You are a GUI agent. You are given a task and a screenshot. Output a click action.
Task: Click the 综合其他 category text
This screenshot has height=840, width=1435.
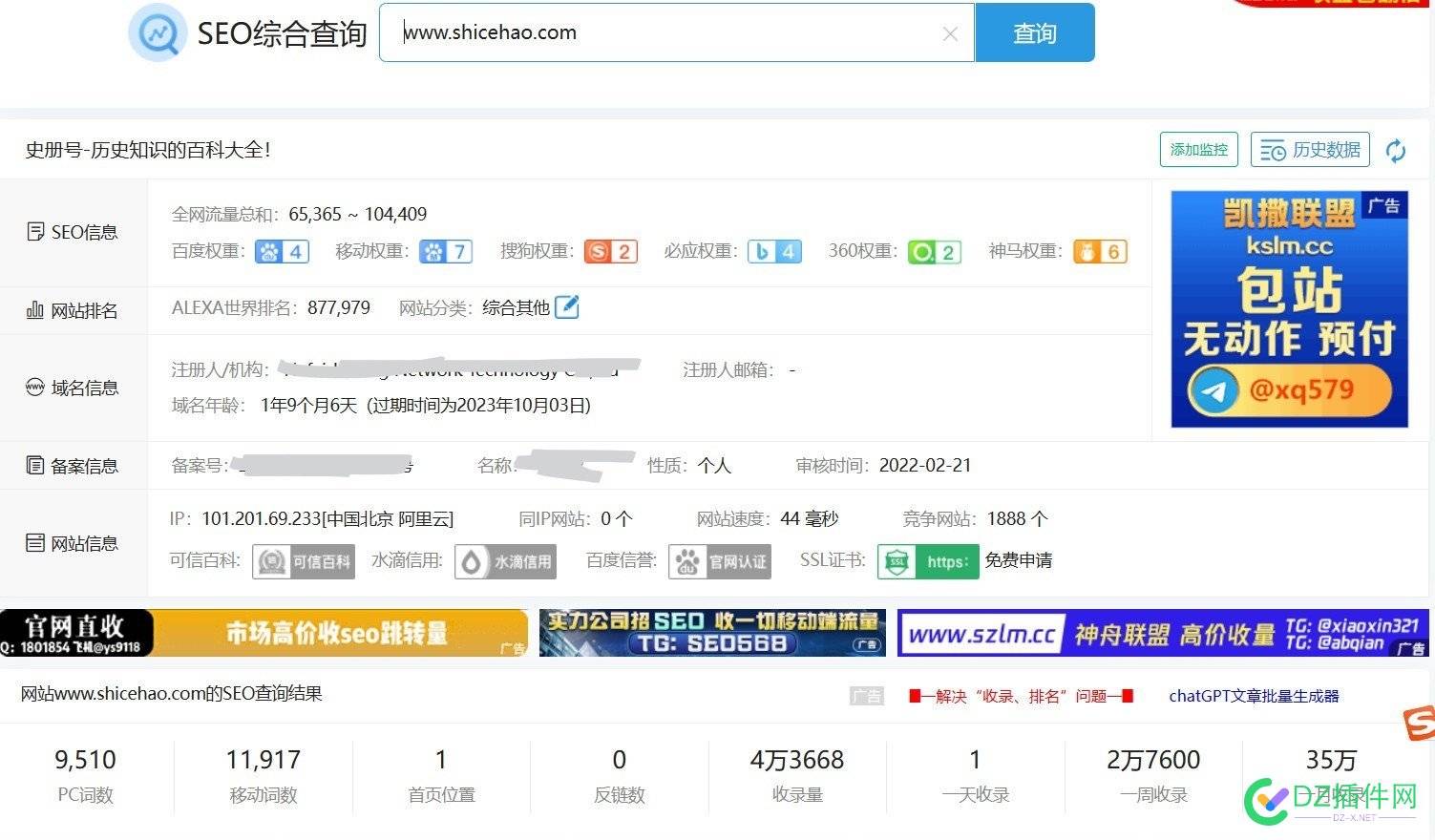pos(516,308)
